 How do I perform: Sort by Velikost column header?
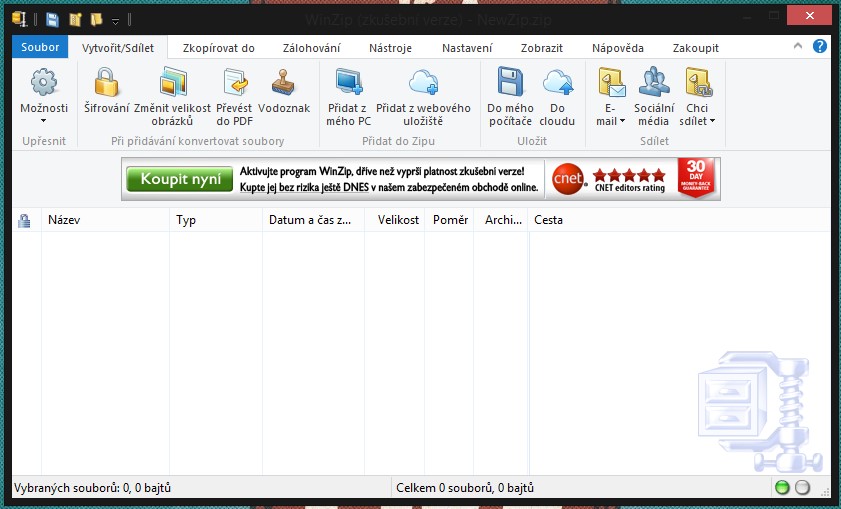point(395,220)
